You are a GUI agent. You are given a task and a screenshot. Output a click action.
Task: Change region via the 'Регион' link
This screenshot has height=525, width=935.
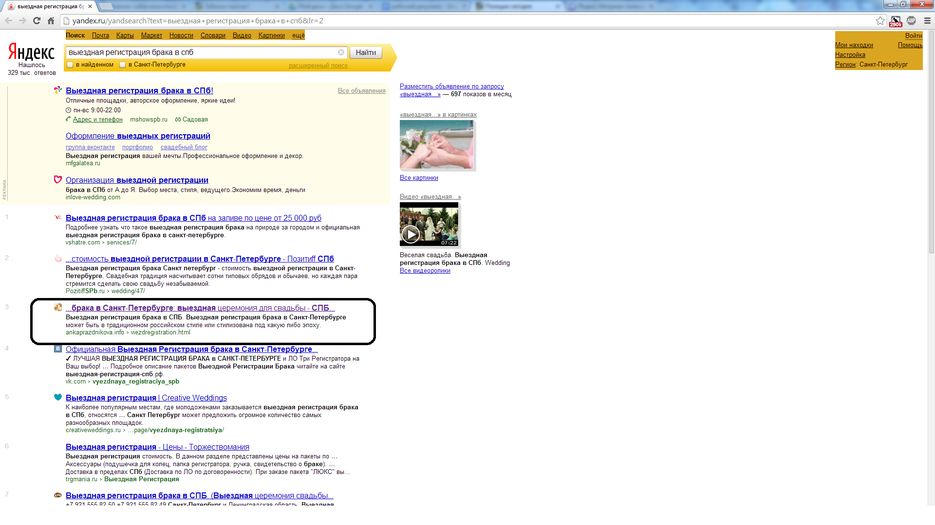click(x=845, y=64)
